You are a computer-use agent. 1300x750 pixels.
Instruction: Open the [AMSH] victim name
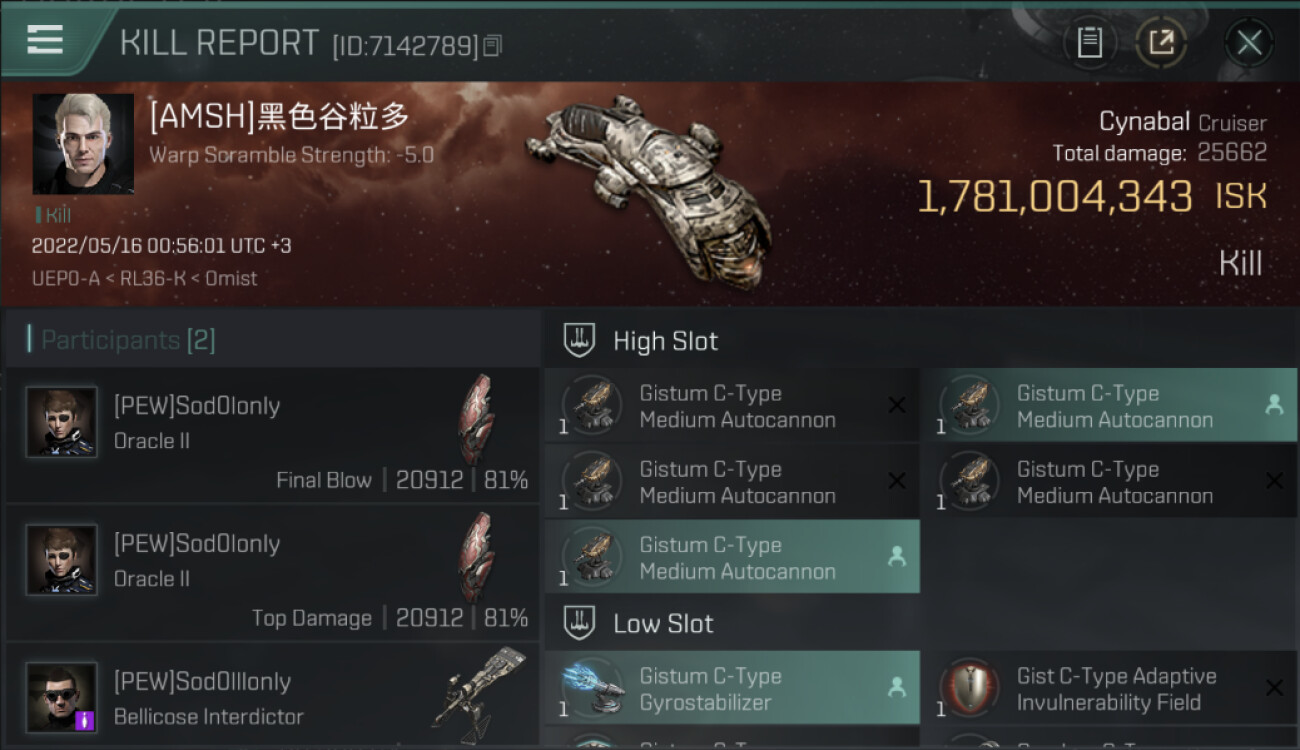[x=280, y=117]
